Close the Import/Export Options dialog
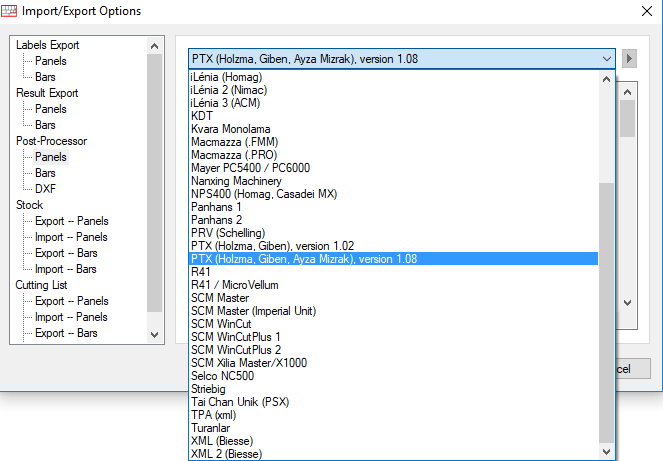Image resolution: width=663 pixels, height=461 pixels. pyautogui.click(x=647, y=11)
